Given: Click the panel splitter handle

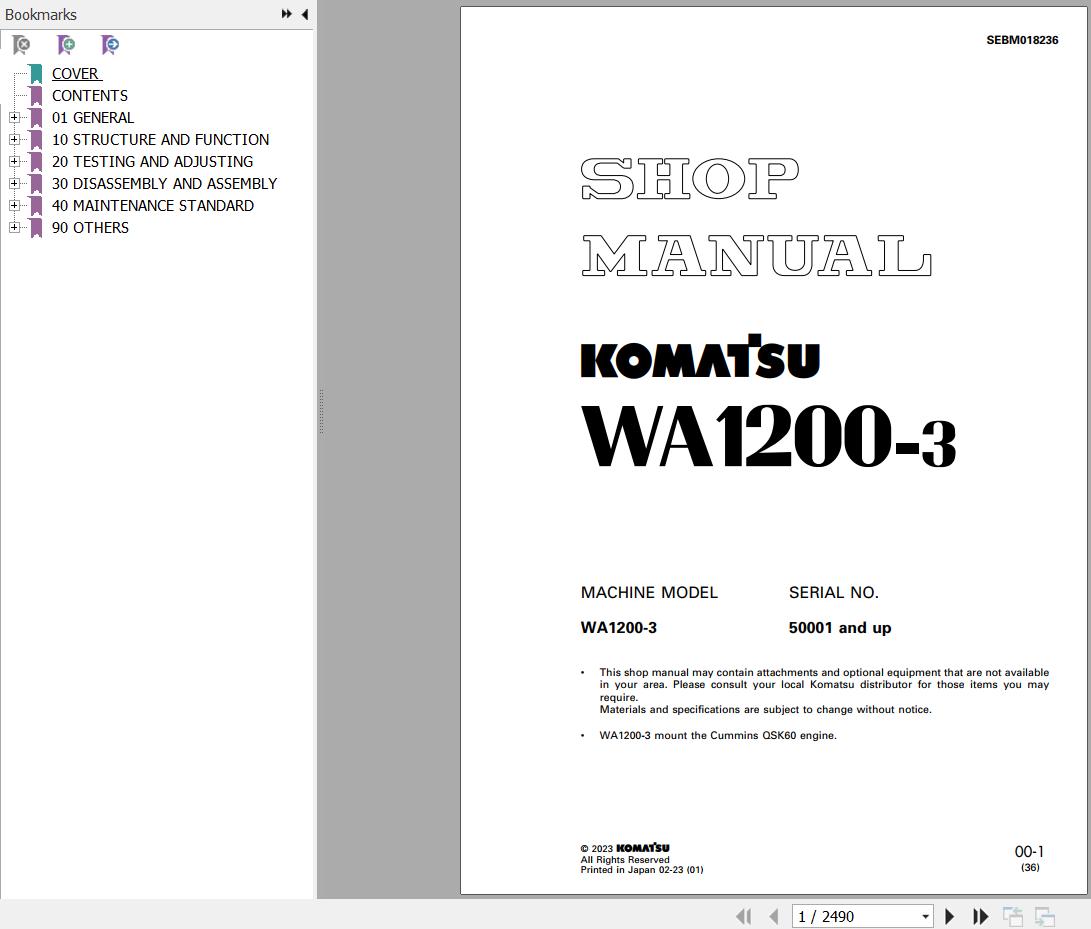Looking at the screenshot, I should (321, 411).
